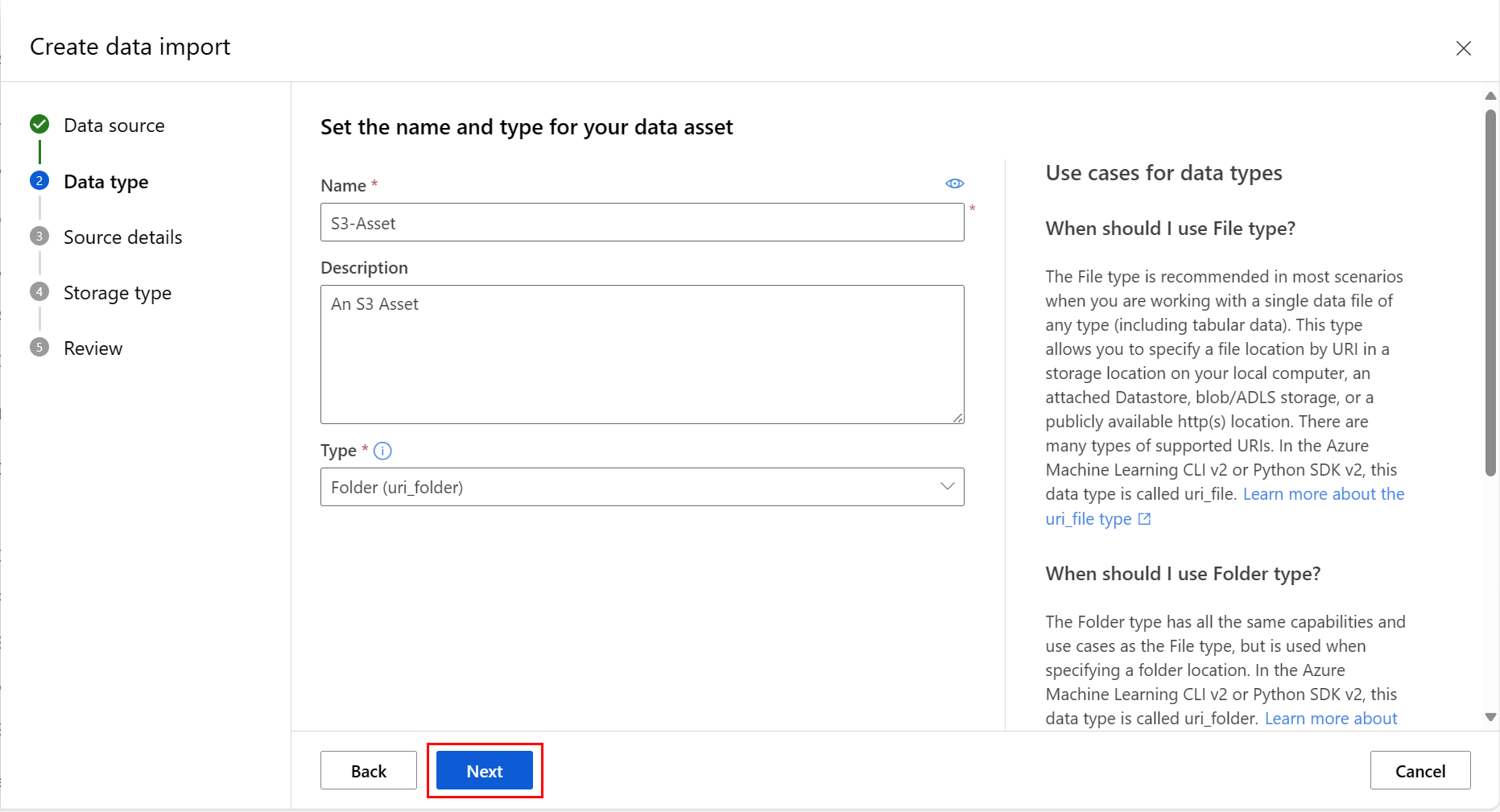The image size is (1500, 812).
Task: Select the Source details step circle
Action: point(39,237)
